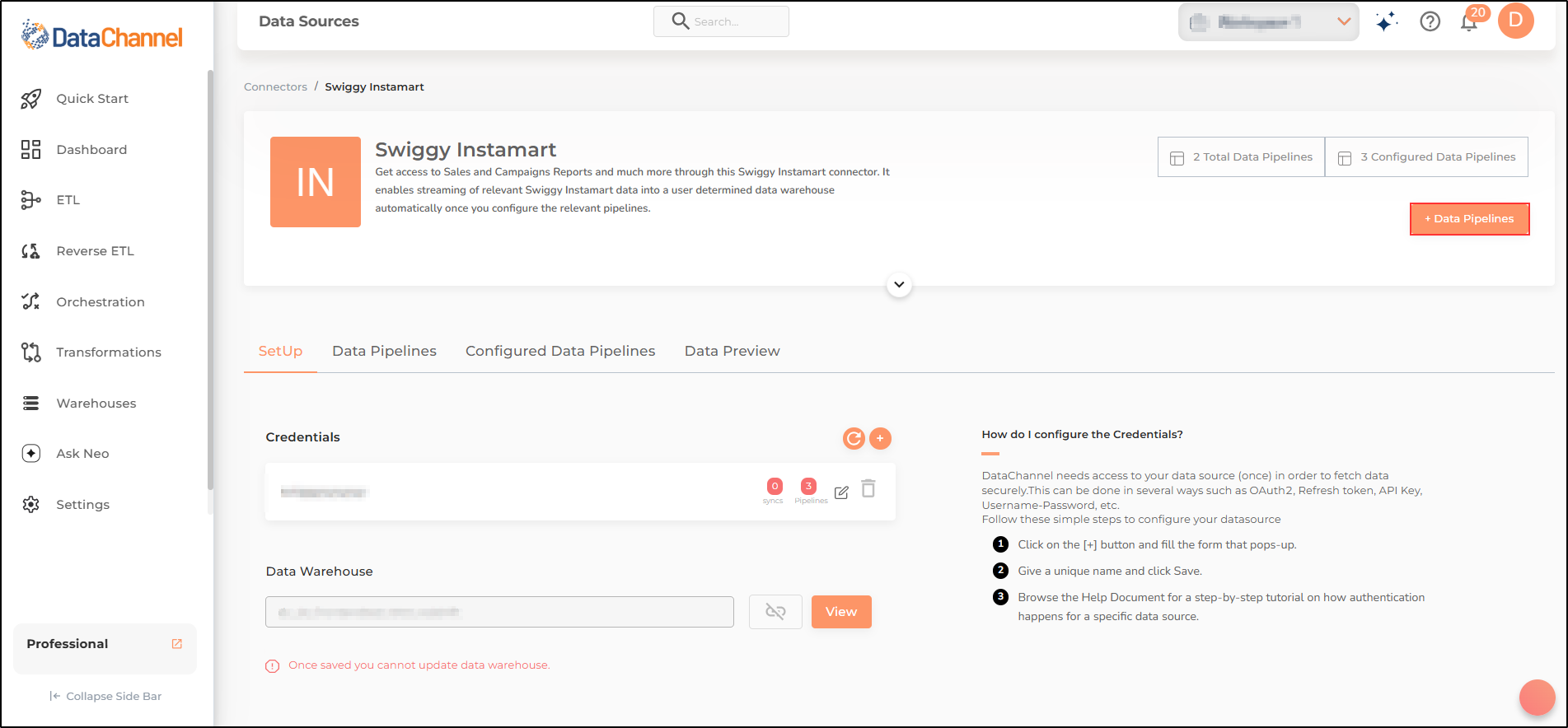
Task: Edit the saved credential
Action: point(841,492)
